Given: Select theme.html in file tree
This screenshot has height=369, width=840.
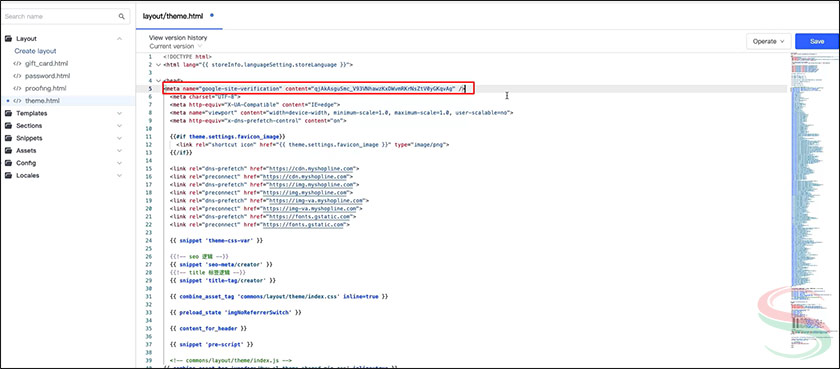Looking at the screenshot, I should (42, 101).
